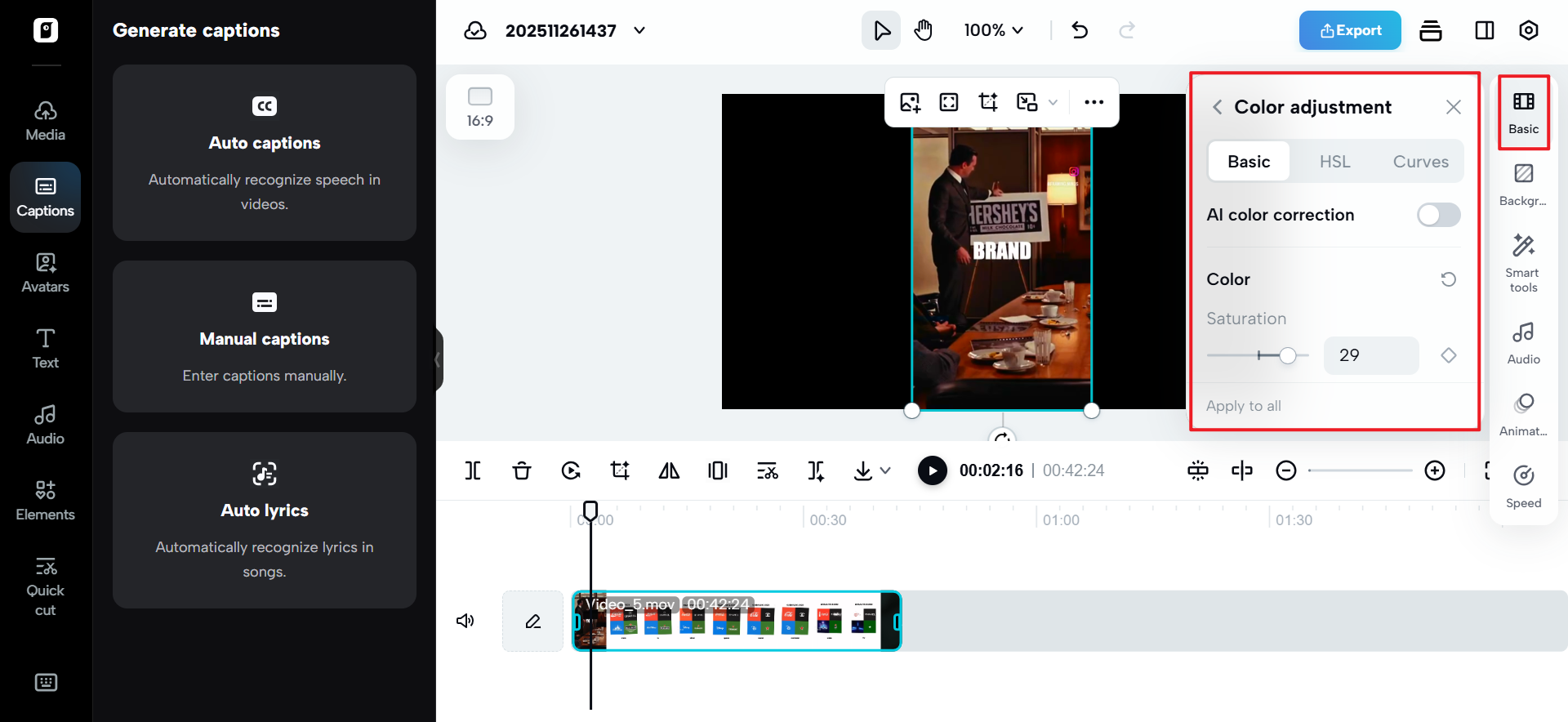Mute the video track speaker icon
The image size is (1568, 722).
point(465,621)
